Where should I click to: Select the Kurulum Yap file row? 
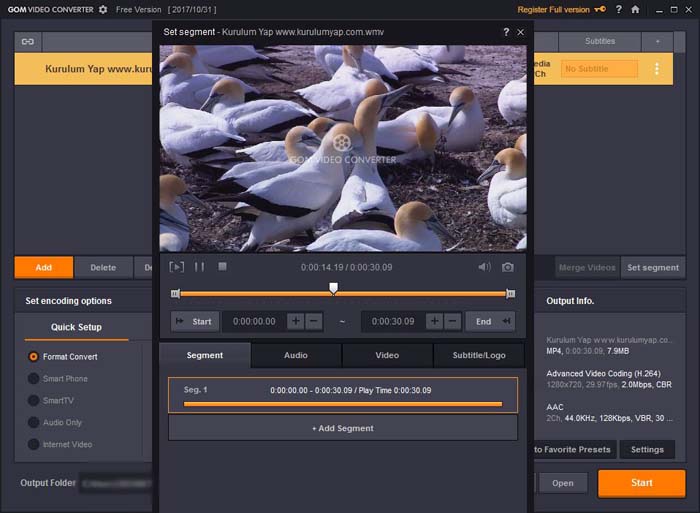click(83, 69)
